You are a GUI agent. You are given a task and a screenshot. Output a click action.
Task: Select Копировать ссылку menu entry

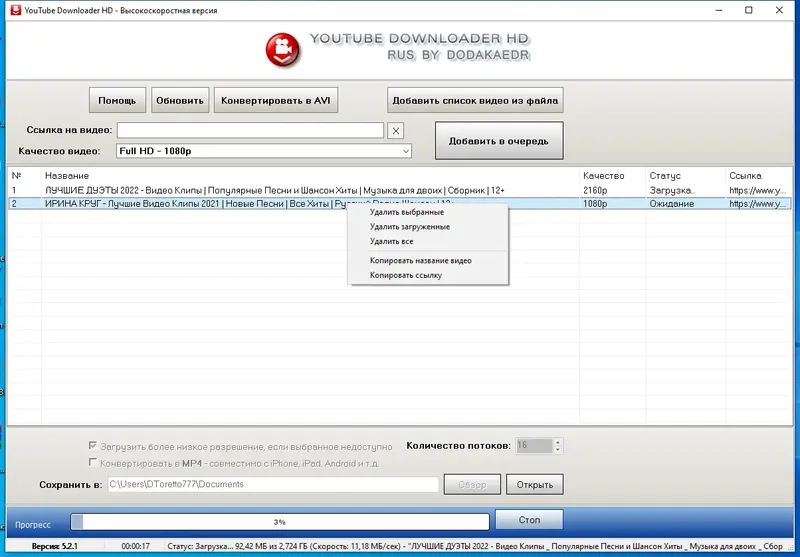click(406, 275)
